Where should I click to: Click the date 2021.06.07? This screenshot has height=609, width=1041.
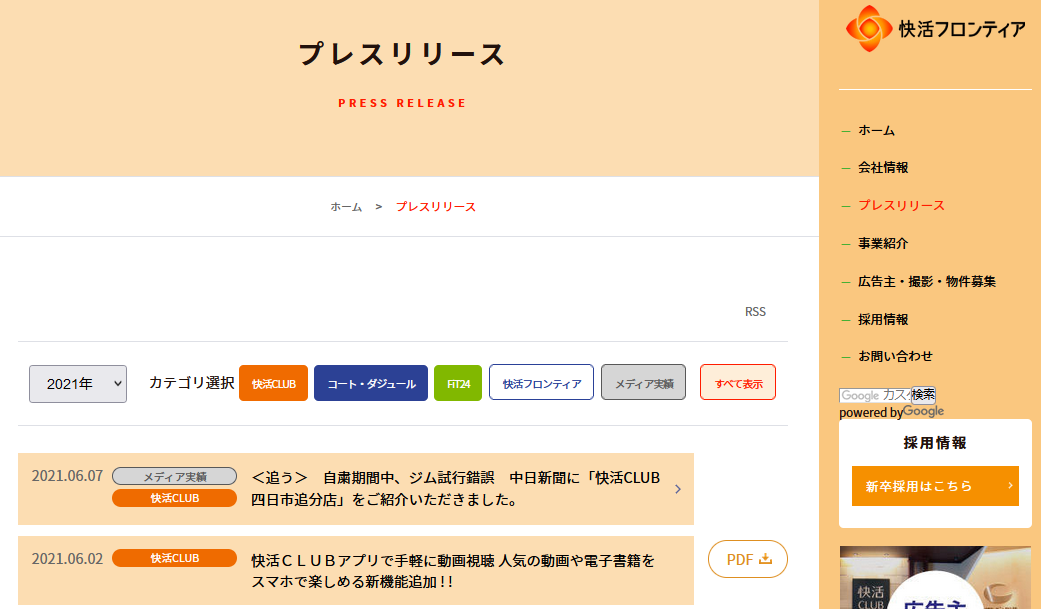click(67, 476)
